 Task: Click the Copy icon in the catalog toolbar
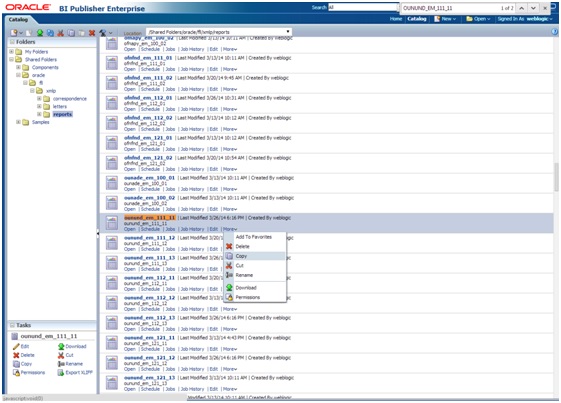[71, 33]
